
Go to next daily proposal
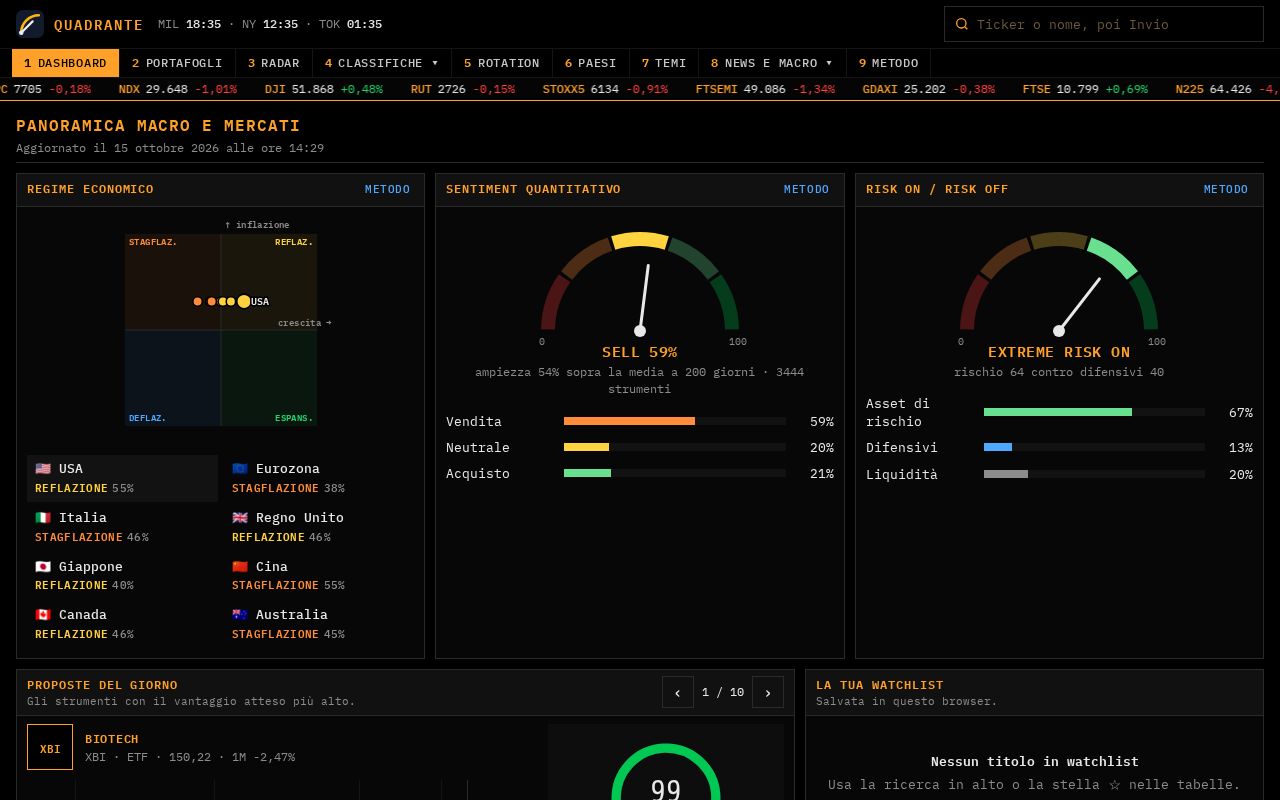coord(768,692)
